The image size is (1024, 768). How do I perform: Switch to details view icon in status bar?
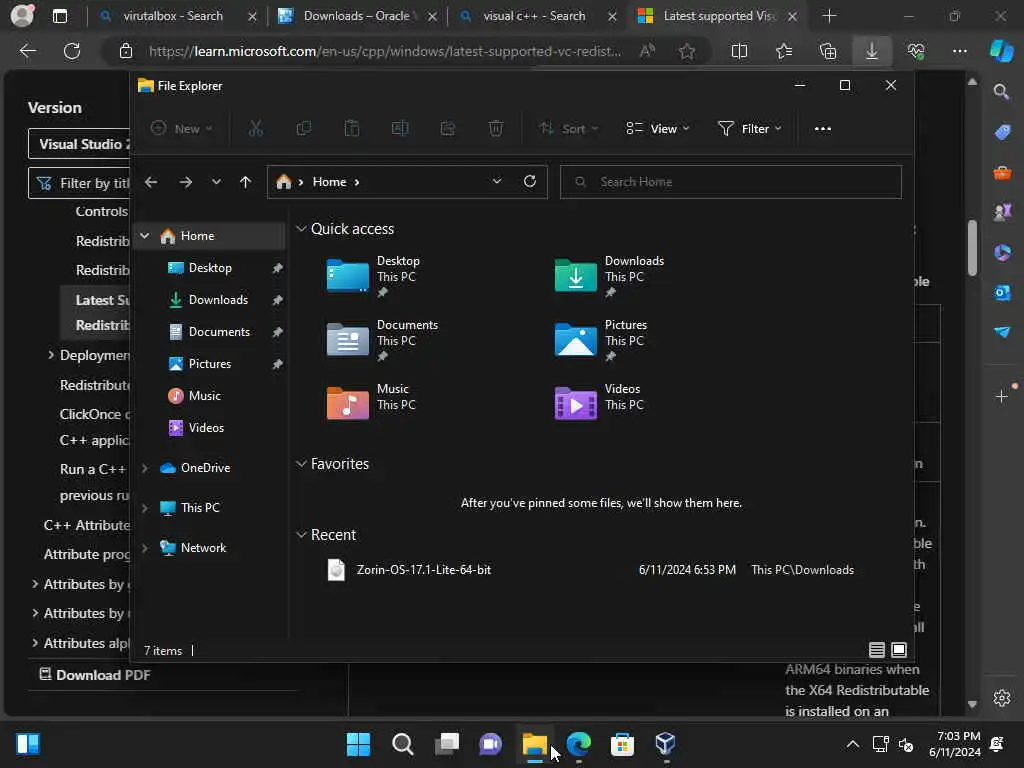pyautogui.click(x=876, y=650)
